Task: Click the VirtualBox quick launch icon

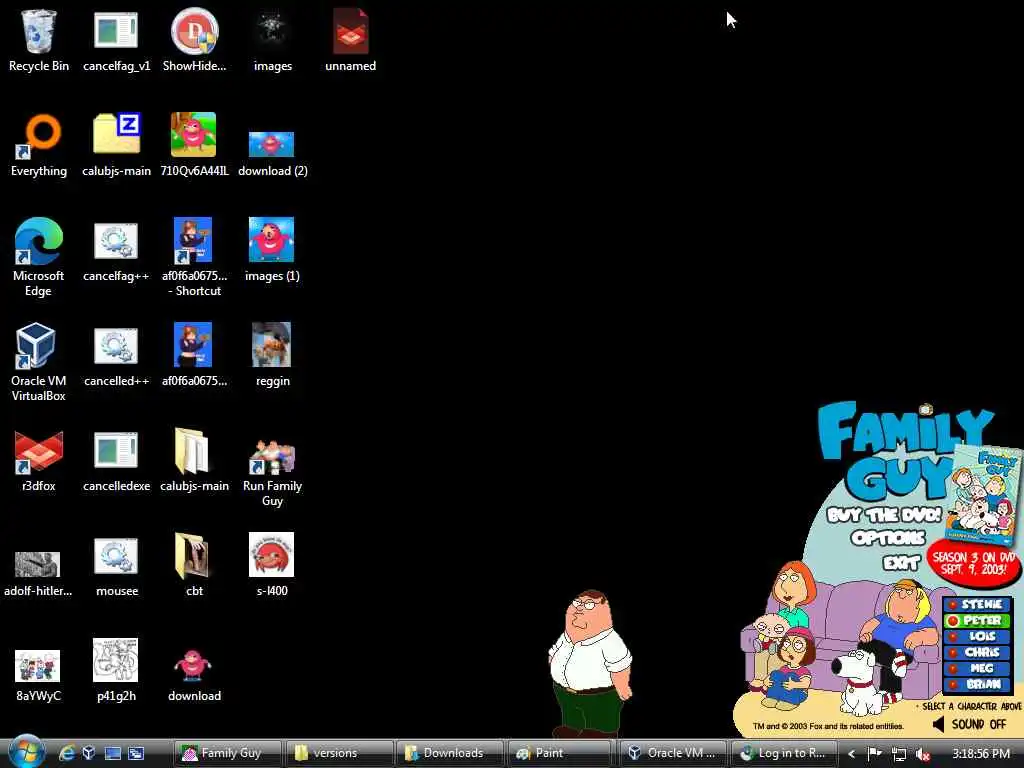Action: 89,753
